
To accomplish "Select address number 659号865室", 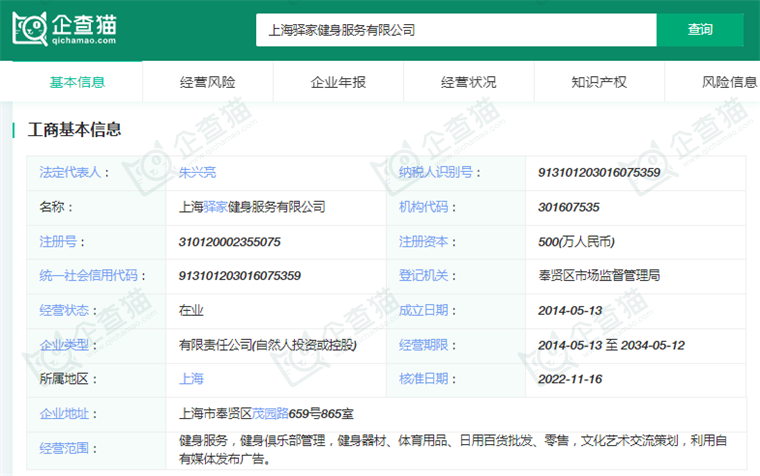I will click(321, 413).
